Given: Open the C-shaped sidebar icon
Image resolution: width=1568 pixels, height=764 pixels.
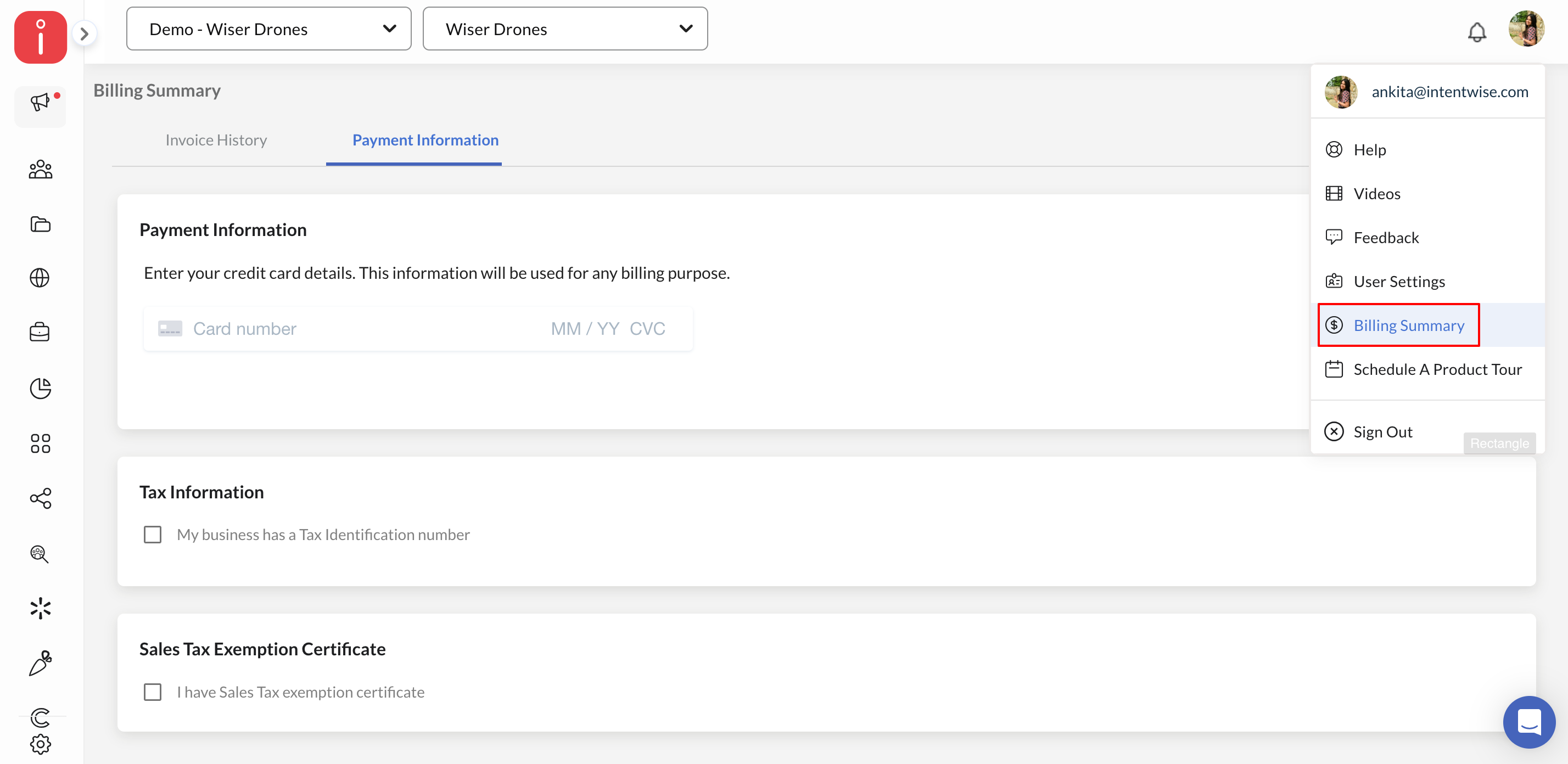Looking at the screenshot, I should (x=40, y=718).
